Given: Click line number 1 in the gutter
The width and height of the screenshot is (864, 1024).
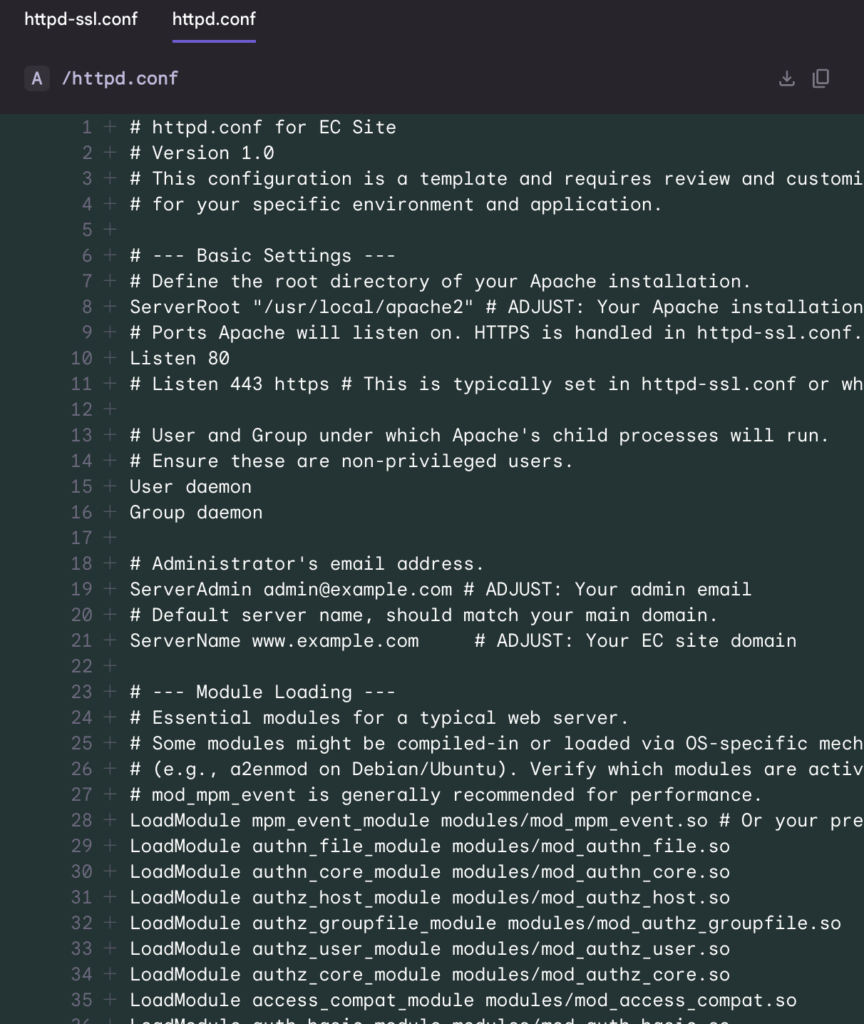Looking at the screenshot, I should point(87,127).
